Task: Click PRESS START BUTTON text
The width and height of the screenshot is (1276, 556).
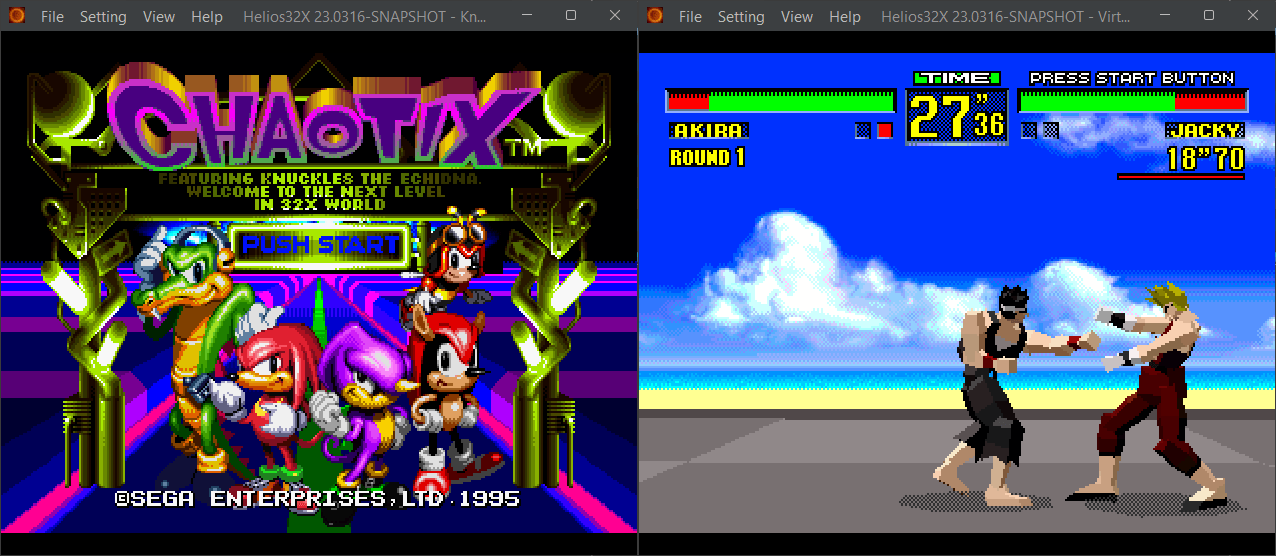Action: coord(1132,78)
